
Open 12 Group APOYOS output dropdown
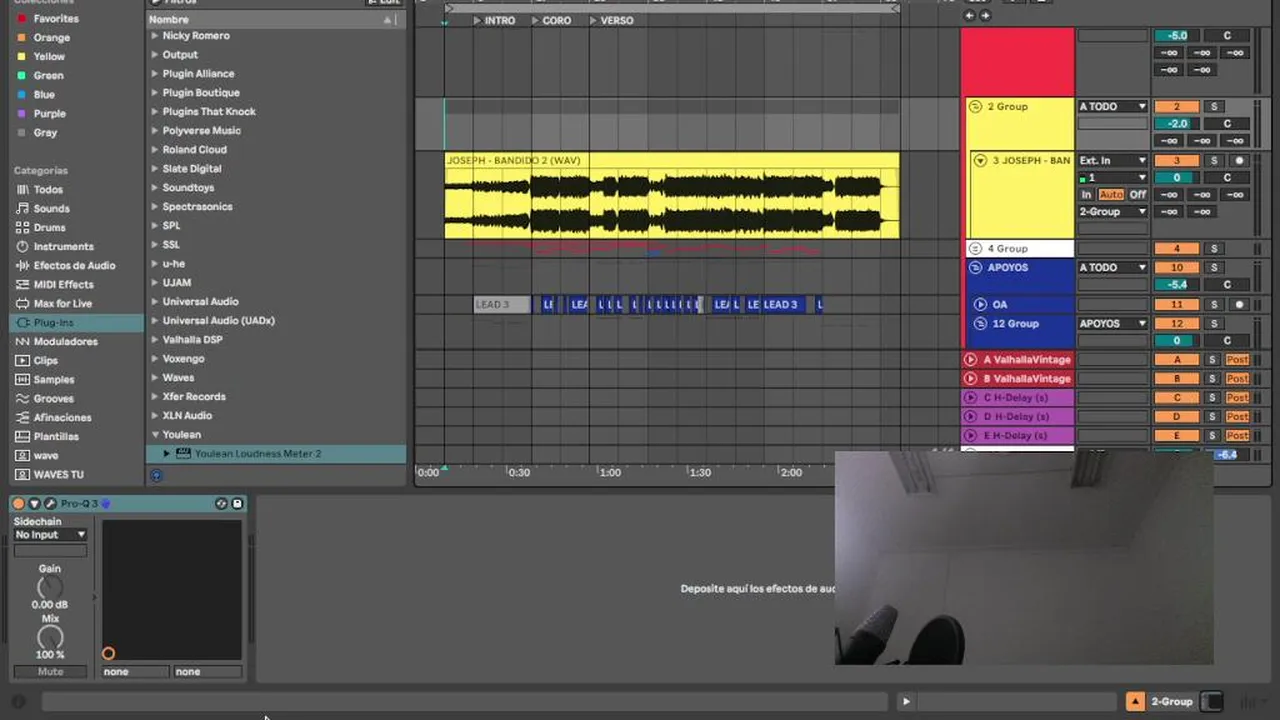point(1112,324)
